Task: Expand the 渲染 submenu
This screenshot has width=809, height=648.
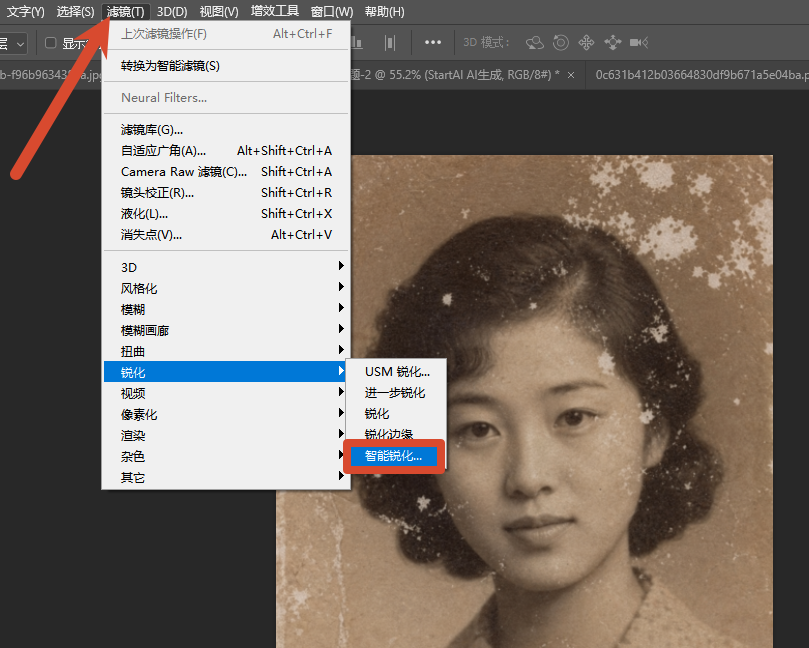Action: (x=226, y=435)
